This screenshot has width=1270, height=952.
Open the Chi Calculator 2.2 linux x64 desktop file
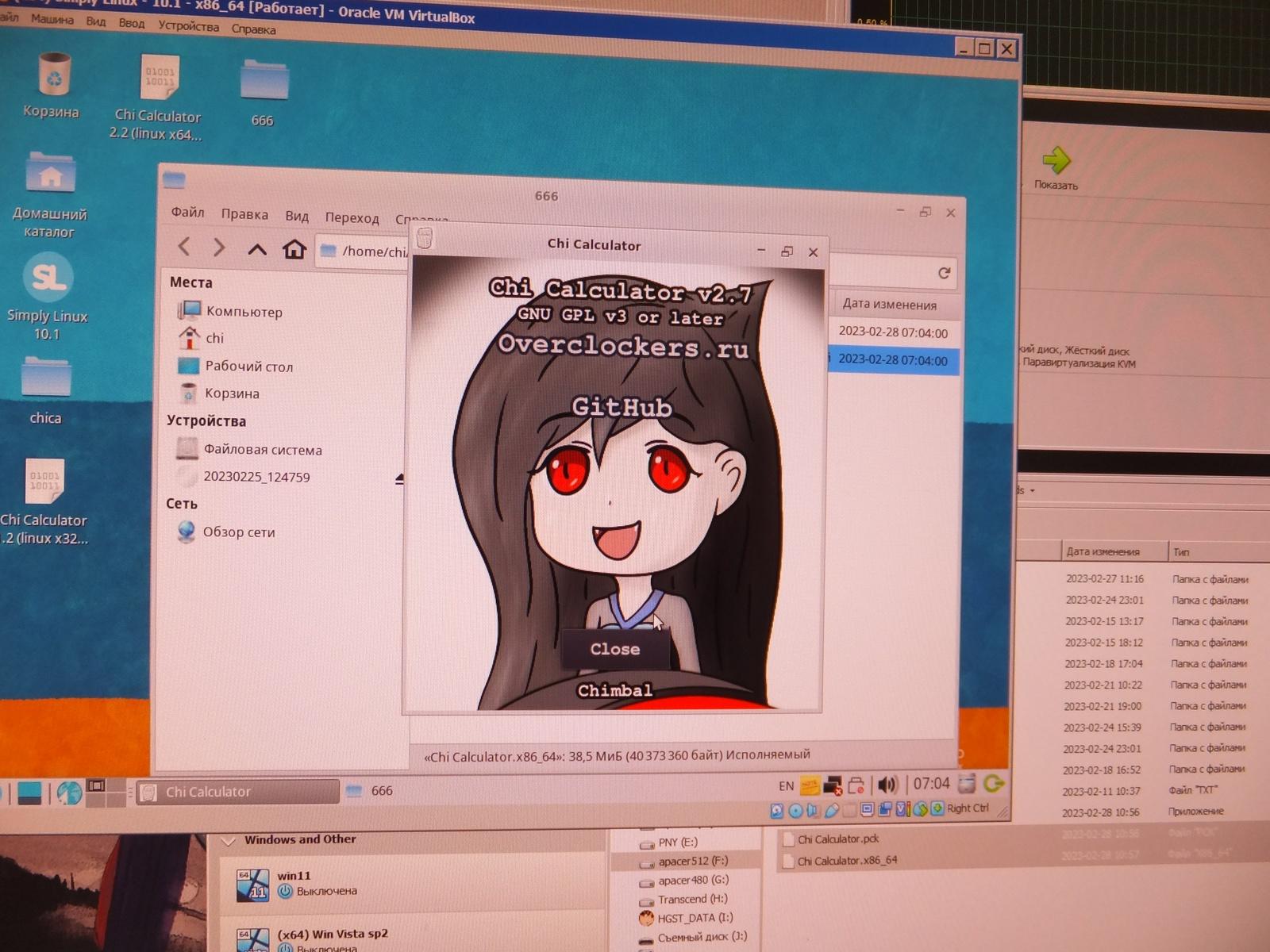point(158,79)
